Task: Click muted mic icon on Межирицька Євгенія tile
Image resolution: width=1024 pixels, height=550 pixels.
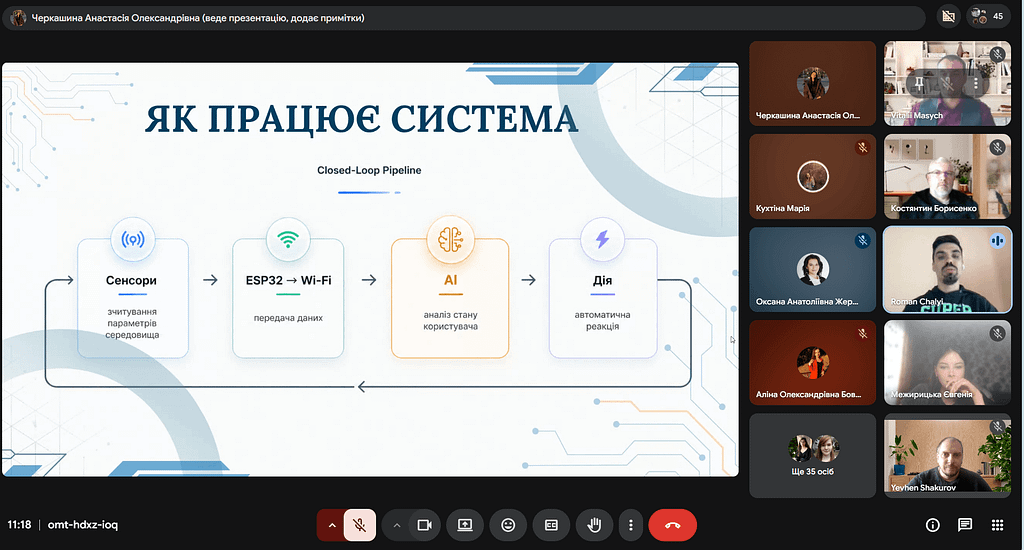Action: click(x=997, y=334)
